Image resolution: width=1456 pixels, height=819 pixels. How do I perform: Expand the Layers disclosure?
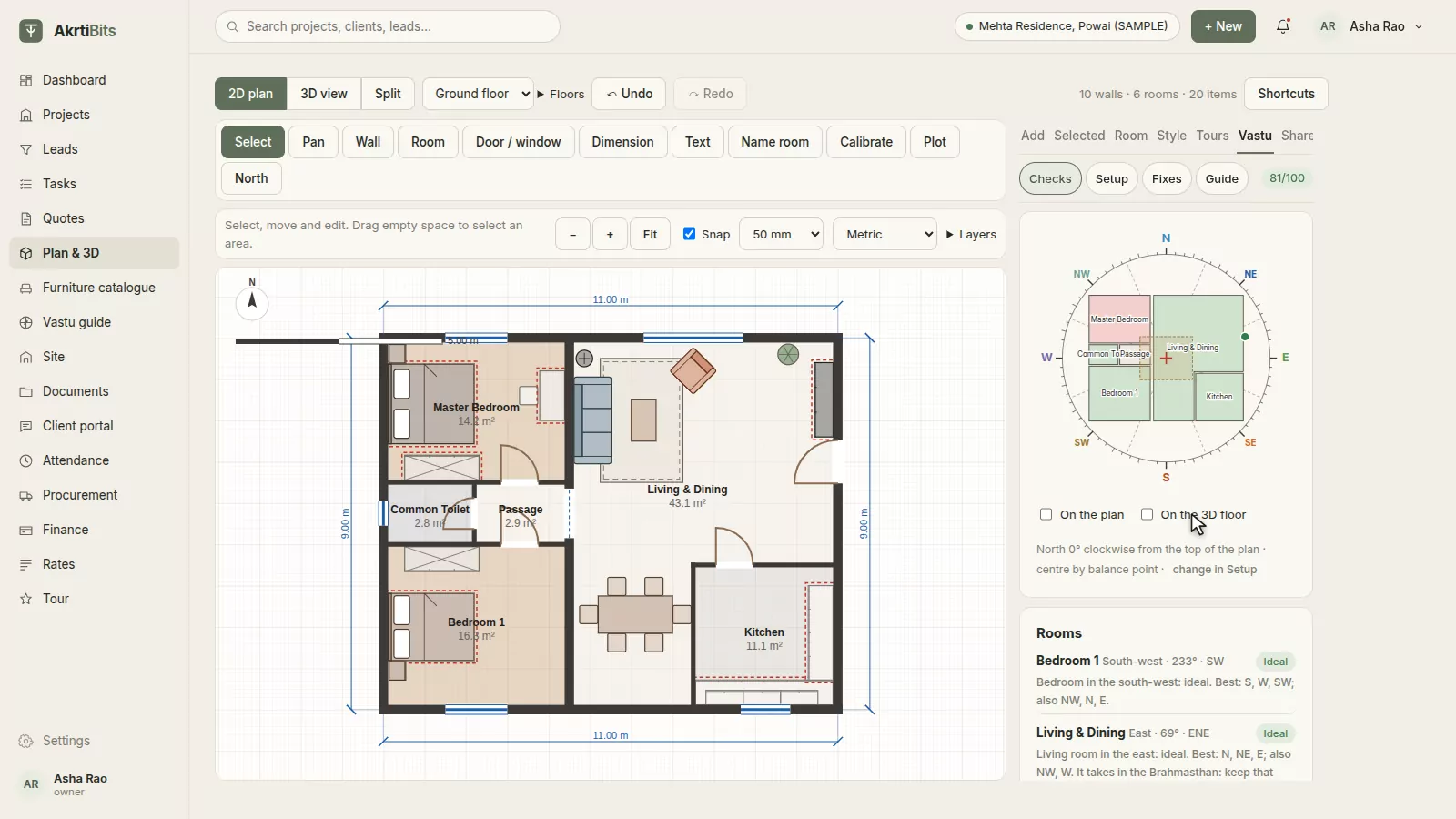pyautogui.click(x=971, y=234)
